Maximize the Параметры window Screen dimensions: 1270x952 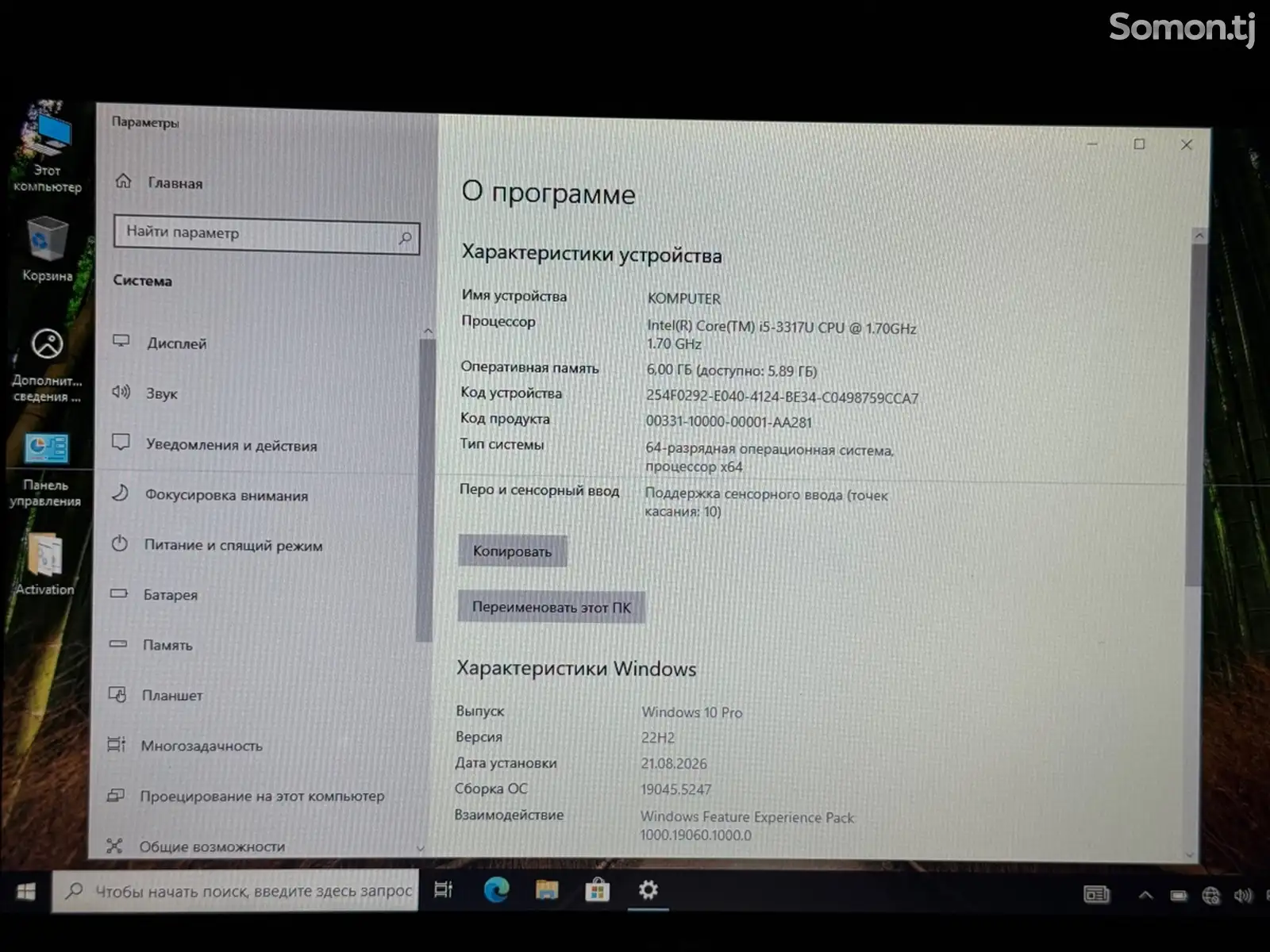pos(1139,144)
